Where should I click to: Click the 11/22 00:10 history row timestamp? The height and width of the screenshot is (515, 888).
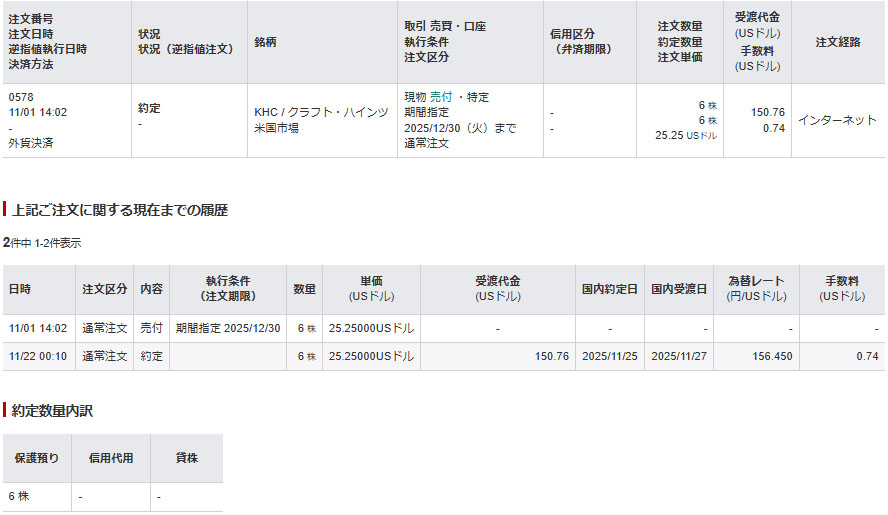coord(38,356)
